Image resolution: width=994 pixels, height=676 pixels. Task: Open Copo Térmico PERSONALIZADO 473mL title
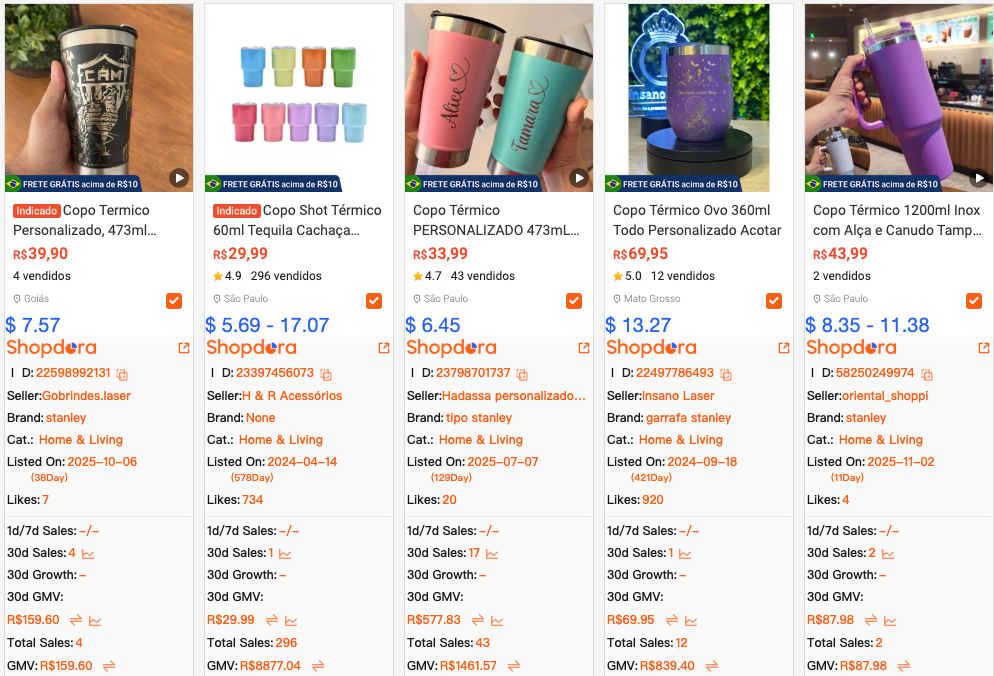pyautogui.click(x=496, y=220)
